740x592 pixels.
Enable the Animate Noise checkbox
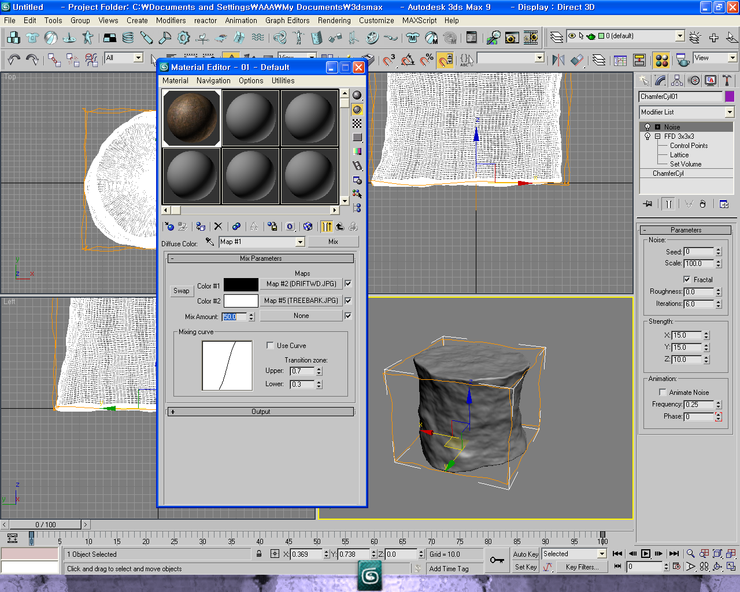(x=662, y=392)
